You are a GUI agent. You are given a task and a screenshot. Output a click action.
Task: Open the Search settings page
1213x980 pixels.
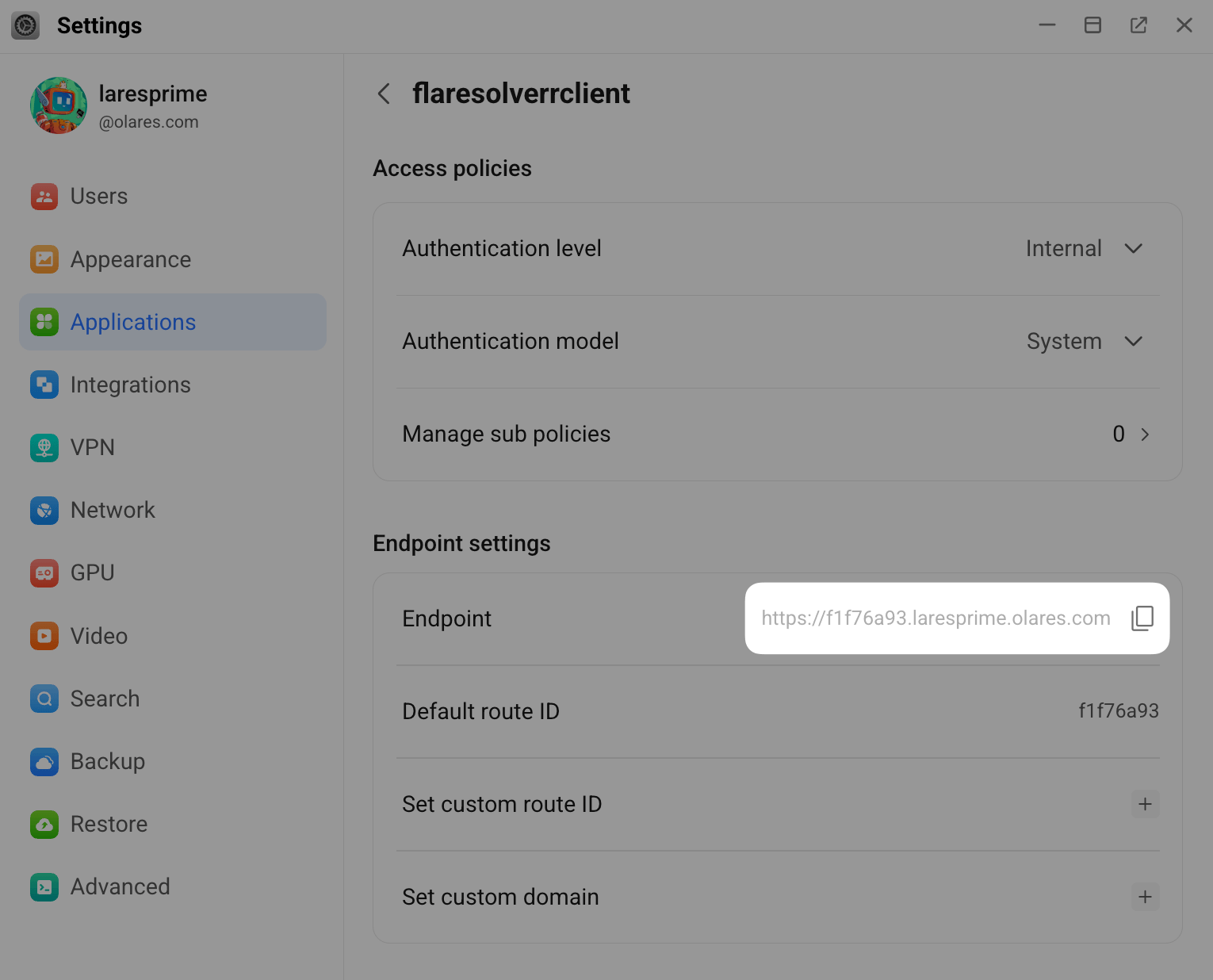(x=105, y=699)
